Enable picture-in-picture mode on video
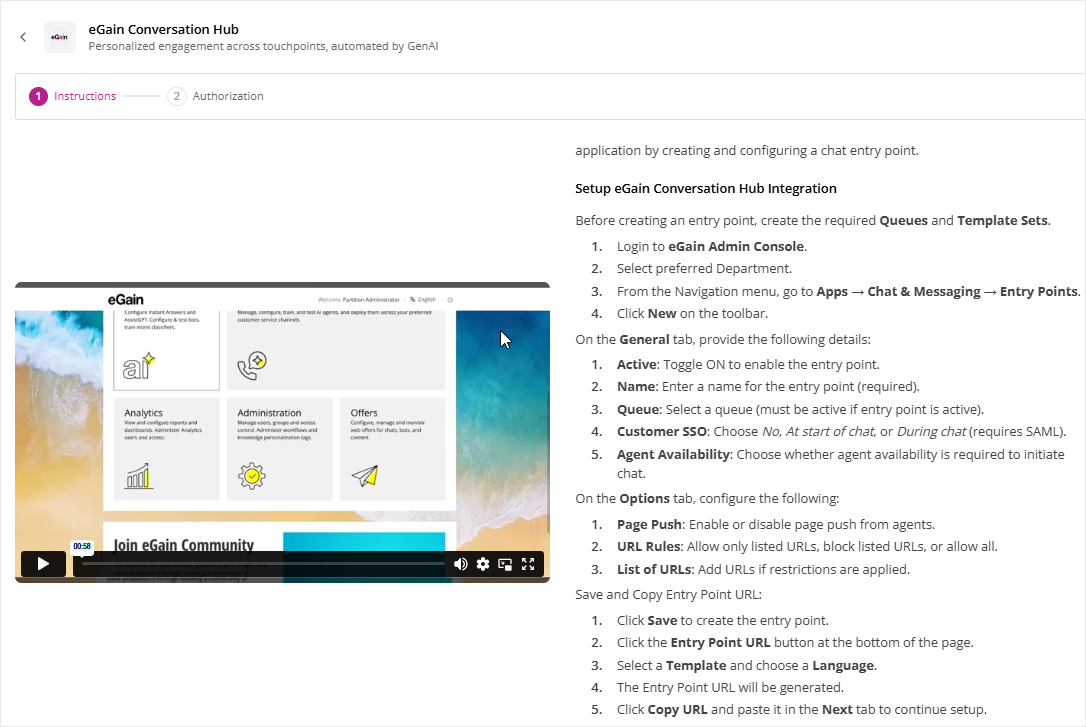The width and height of the screenshot is (1086, 727). click(x=505, y=564)
